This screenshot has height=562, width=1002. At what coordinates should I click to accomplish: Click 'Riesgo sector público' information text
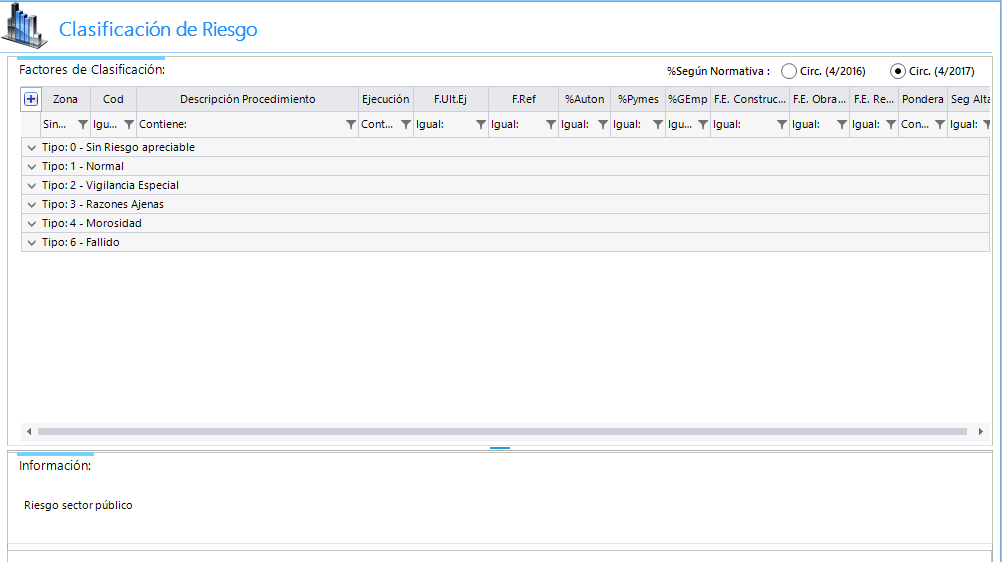coord(78,505)
